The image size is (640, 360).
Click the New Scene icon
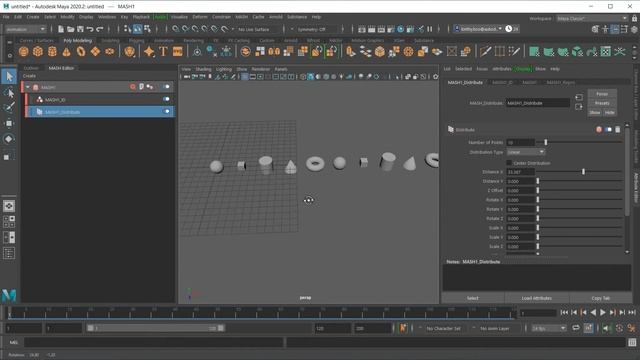click(x=61, y=29)
